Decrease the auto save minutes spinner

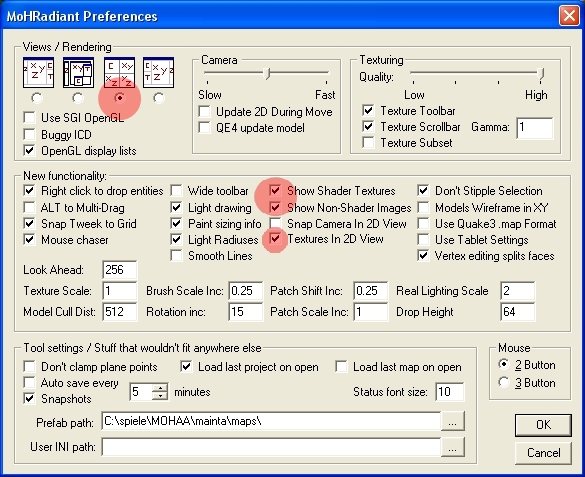[x=160, y=396]
